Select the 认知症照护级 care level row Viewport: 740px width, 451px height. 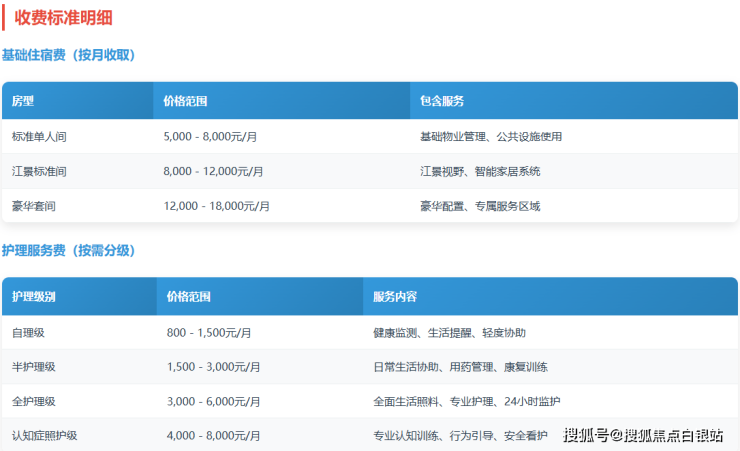pos(44,435)
